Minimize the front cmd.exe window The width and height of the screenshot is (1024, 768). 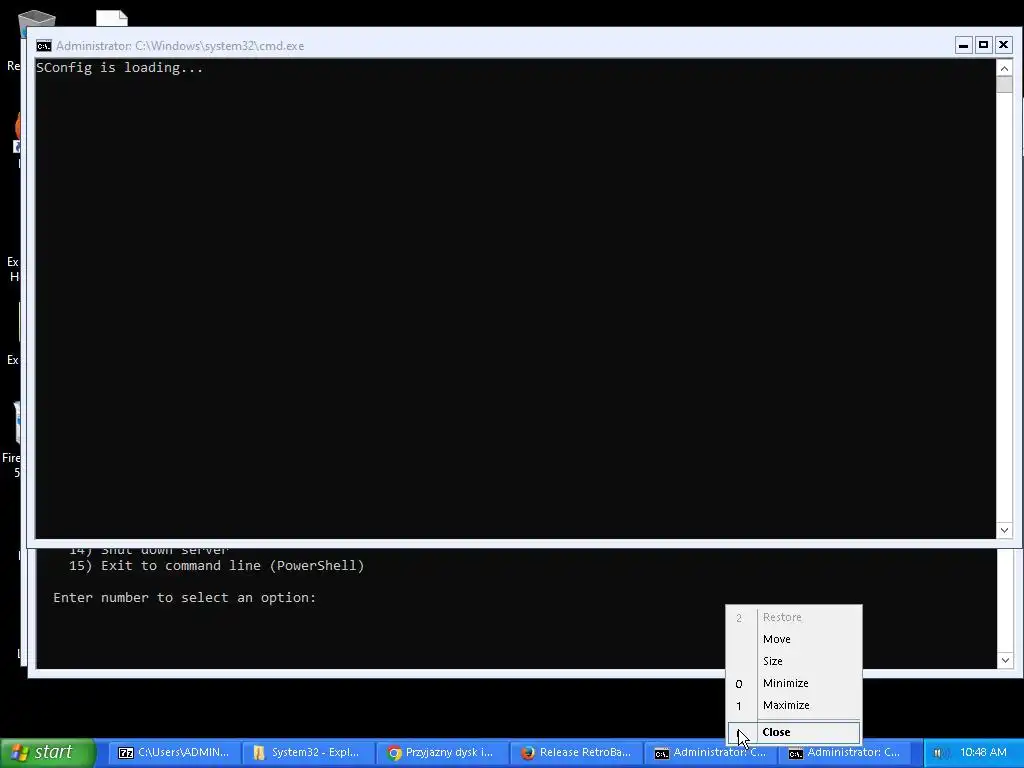(963, 45)
